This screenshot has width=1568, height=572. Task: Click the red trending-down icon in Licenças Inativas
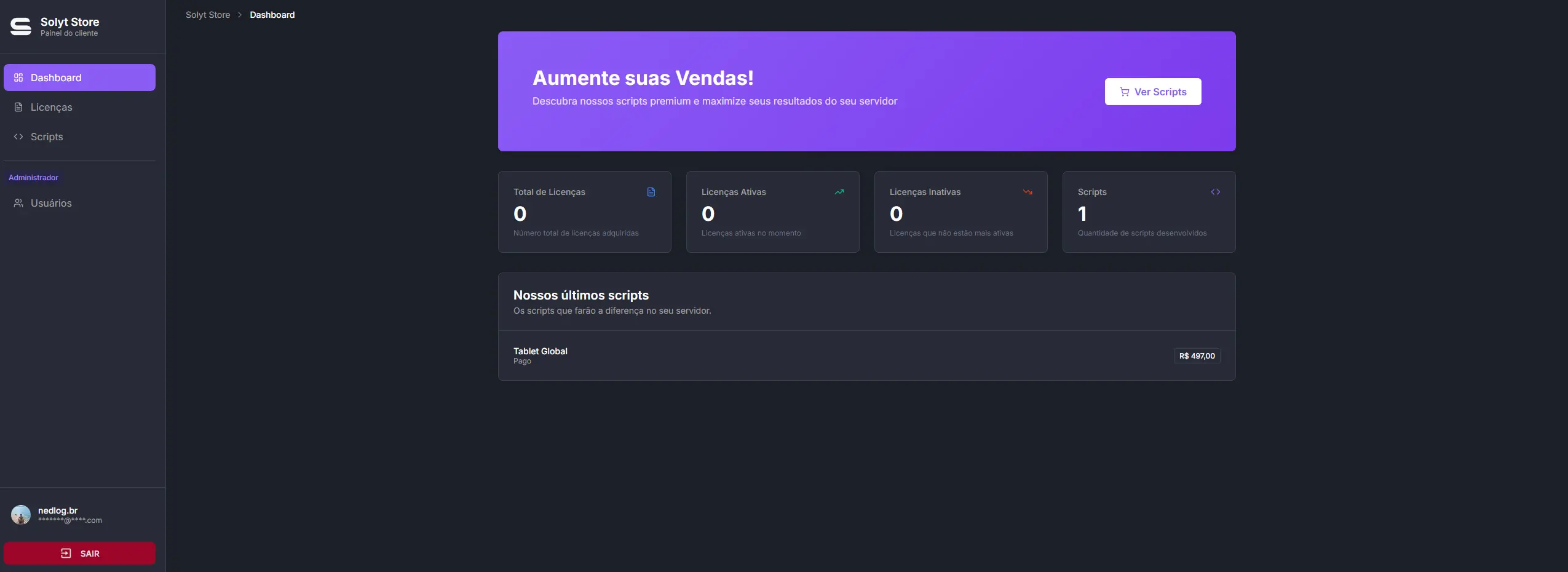point(1028,192)
